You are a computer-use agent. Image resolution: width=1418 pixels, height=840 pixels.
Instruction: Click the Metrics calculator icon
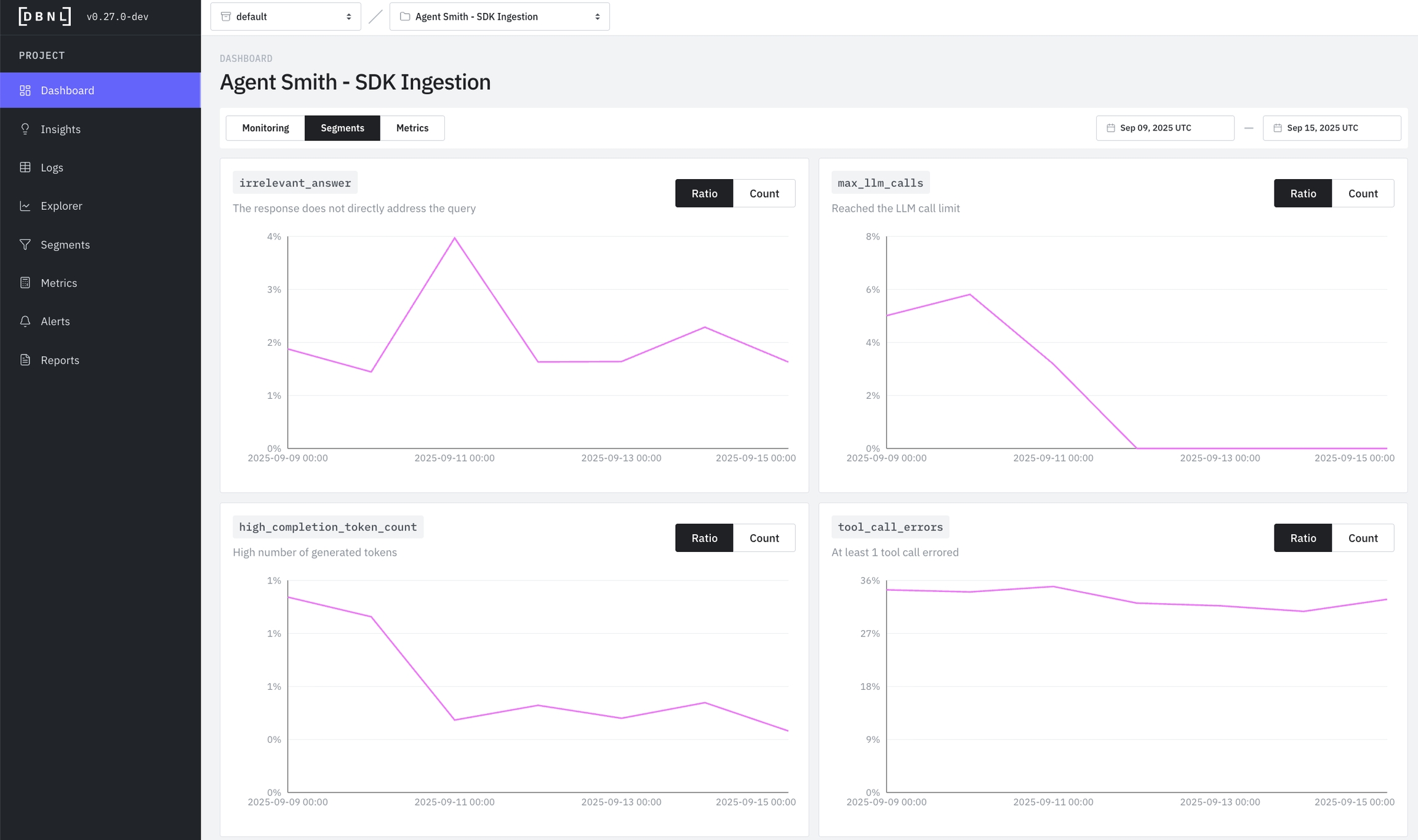(x=25, y=282)
